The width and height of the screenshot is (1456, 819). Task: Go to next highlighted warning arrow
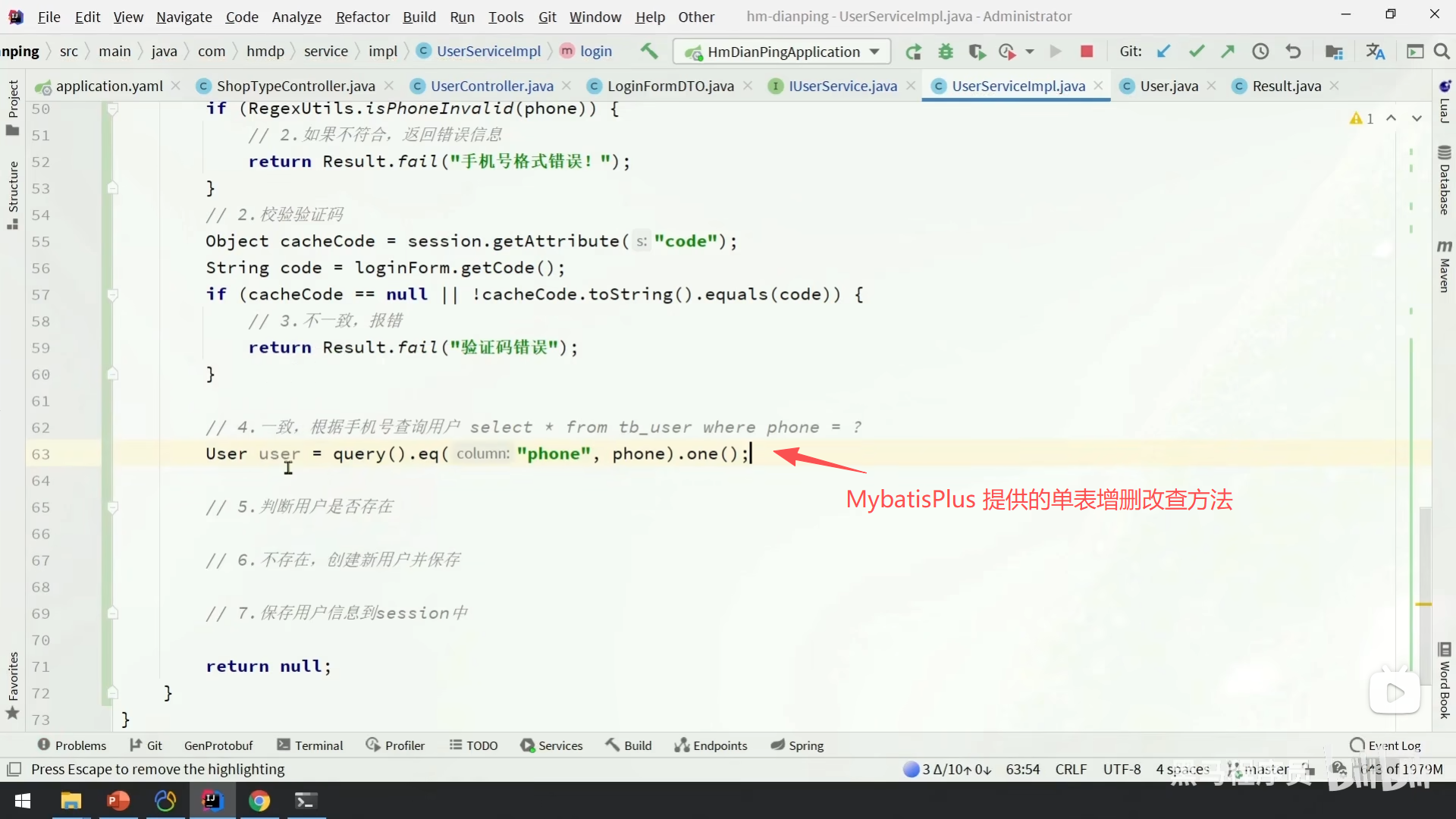click(1417, 118)
